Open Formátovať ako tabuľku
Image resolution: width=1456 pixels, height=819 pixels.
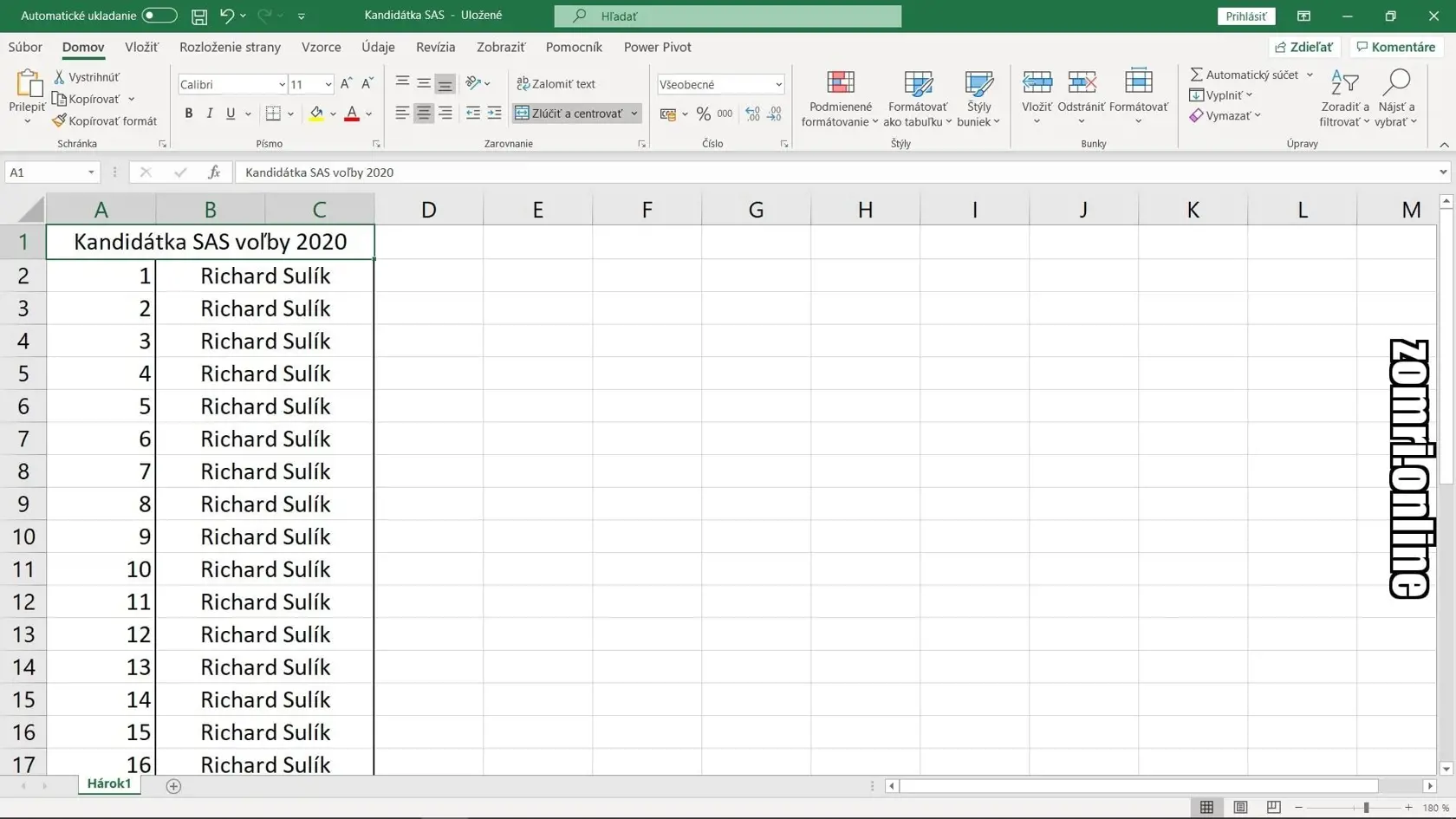click(918, 99)
